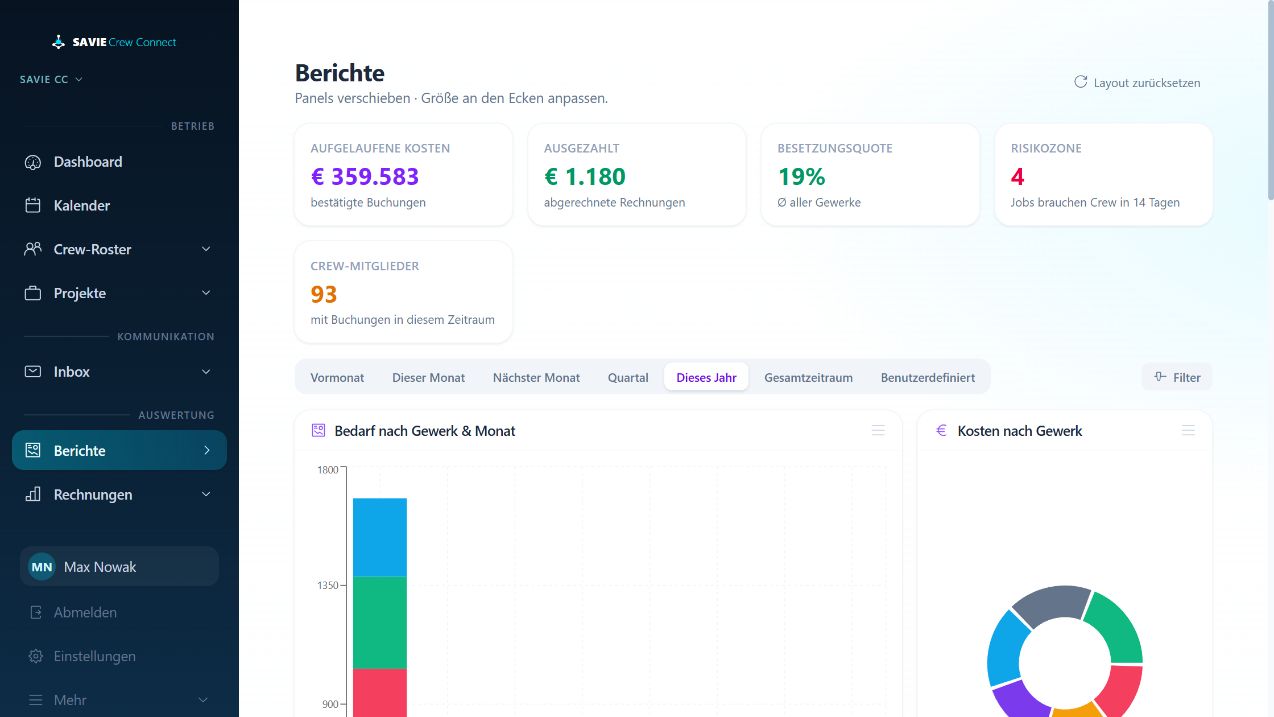Click the green donut chart slice
1274x717 pixels.
tap(1117, 629)
